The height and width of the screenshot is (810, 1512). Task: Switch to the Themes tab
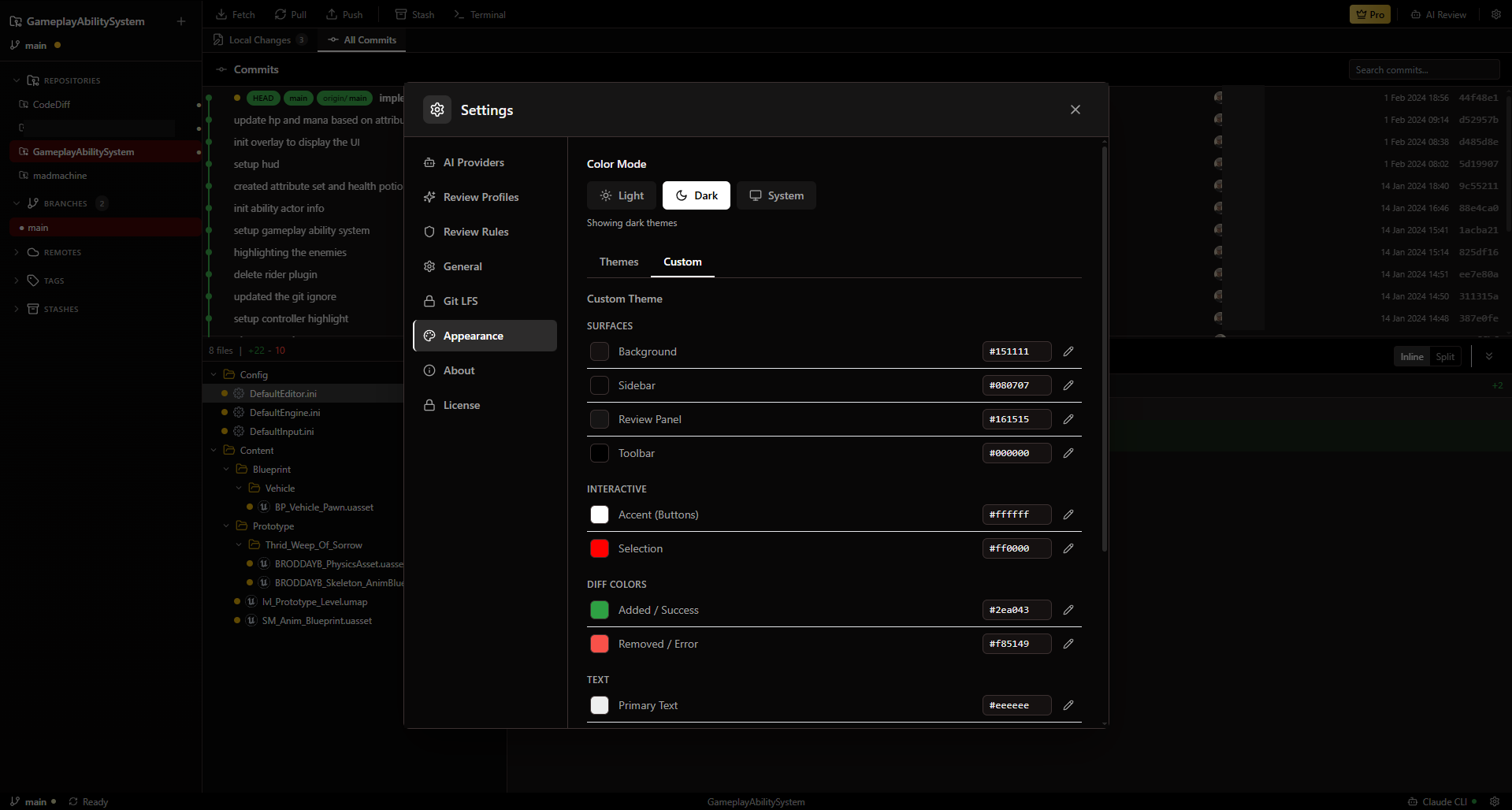(619, 262)
